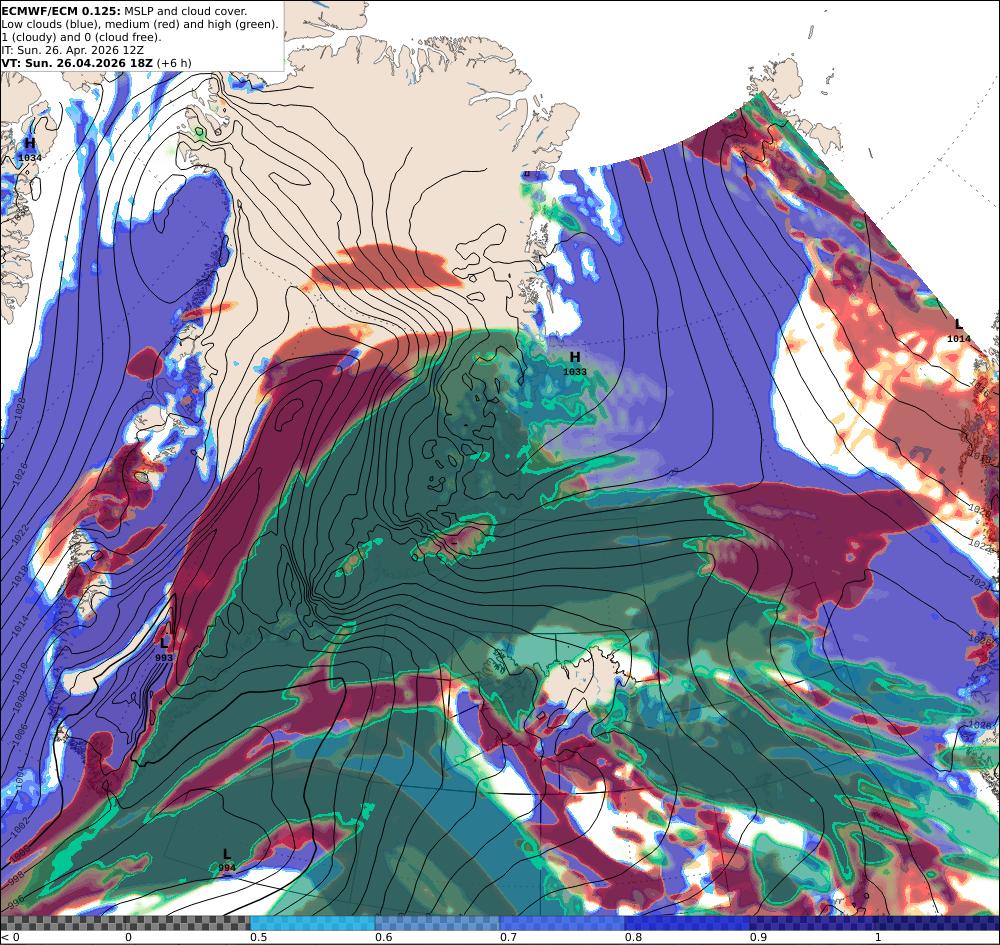This screenshot has width=1000, height=945.
Task: Click the 1028 isobar label on left edge
Action: [x=20, y=407]
